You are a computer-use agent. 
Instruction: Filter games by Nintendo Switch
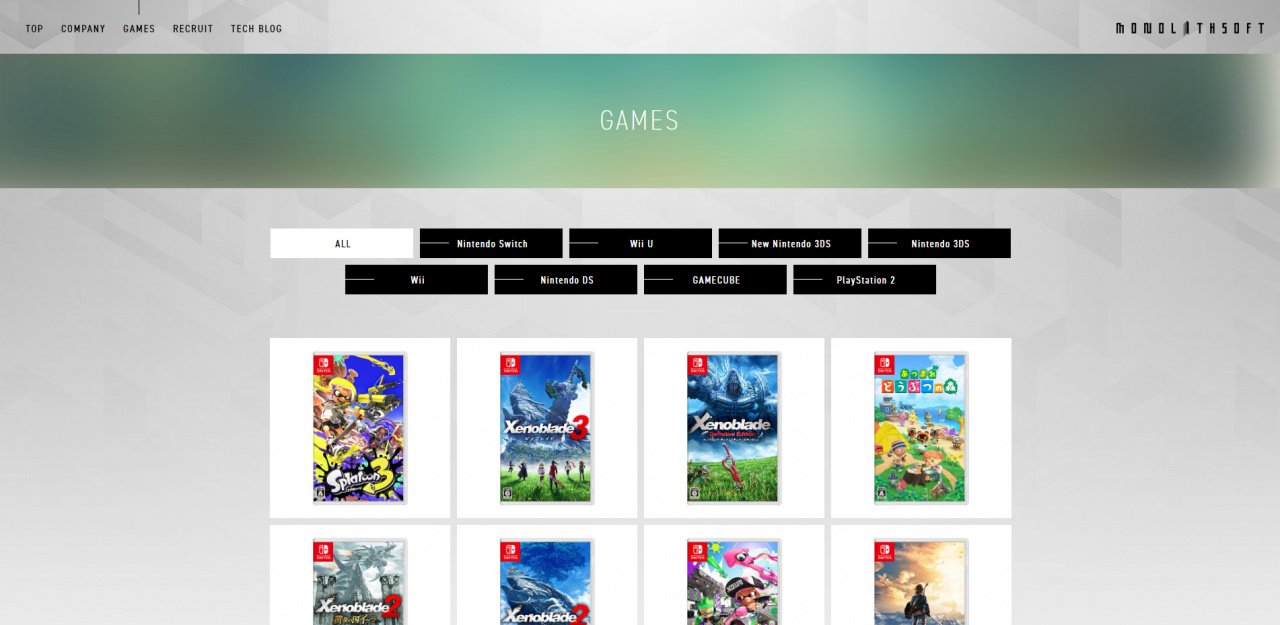point(491,243)
